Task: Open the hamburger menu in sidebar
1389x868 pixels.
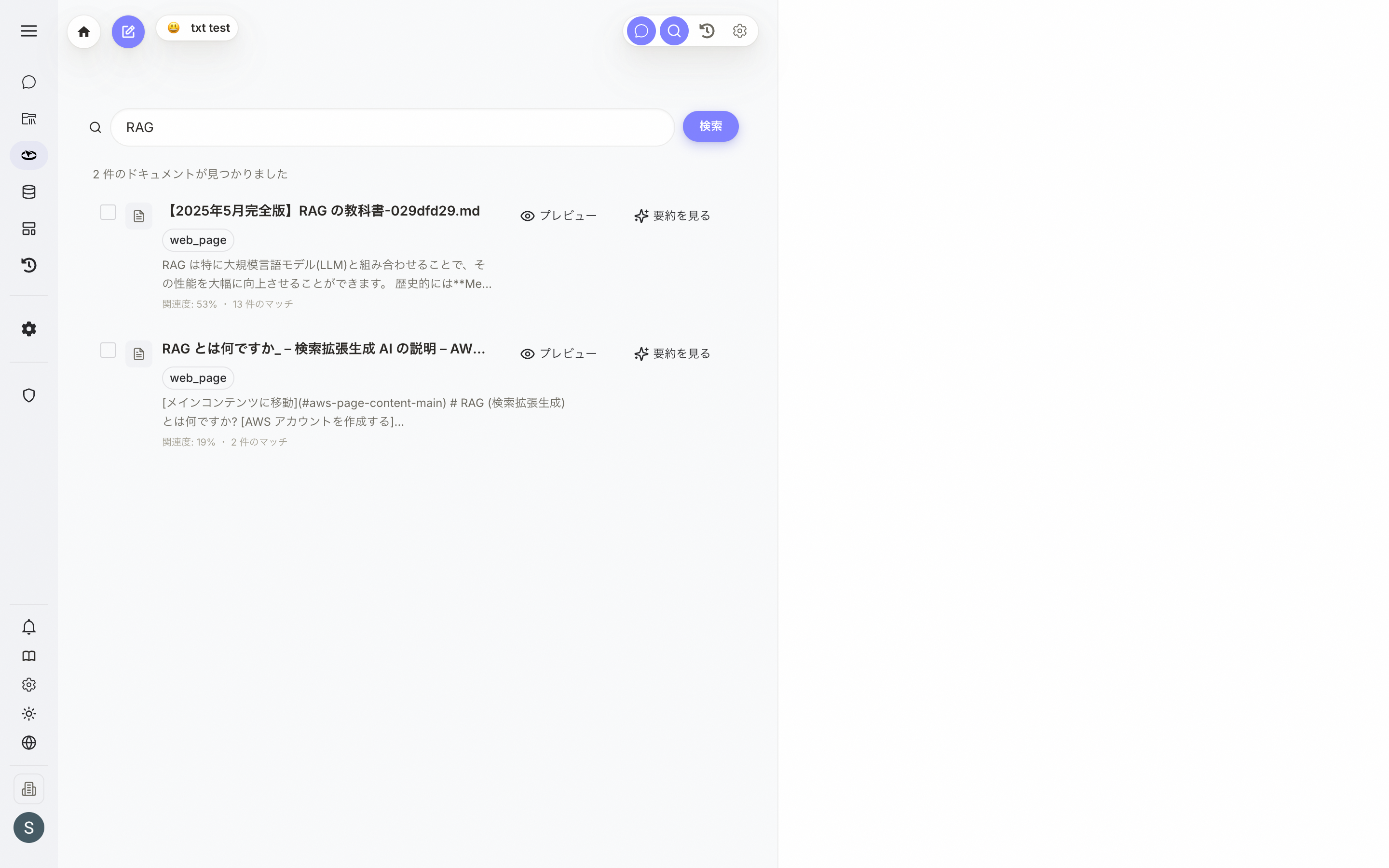Action: click(x=29, y=31)
